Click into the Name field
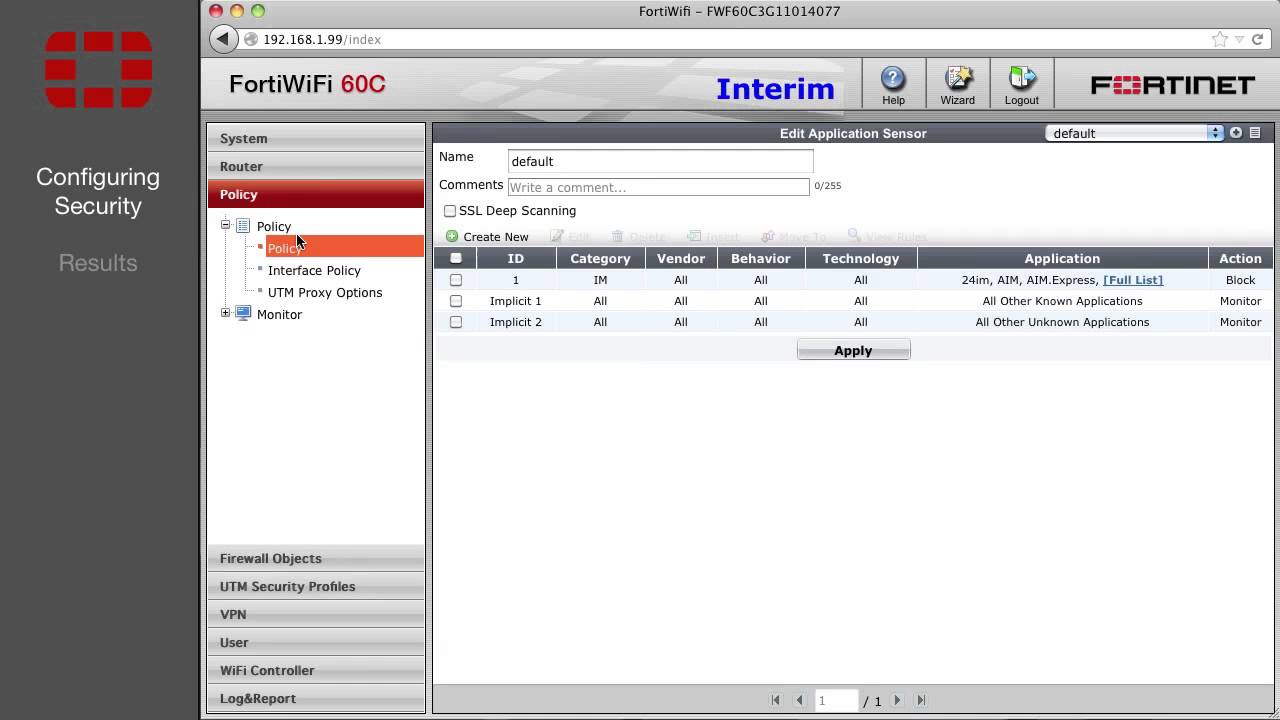This screenshot has width=1280, height=720. (660, 161)
